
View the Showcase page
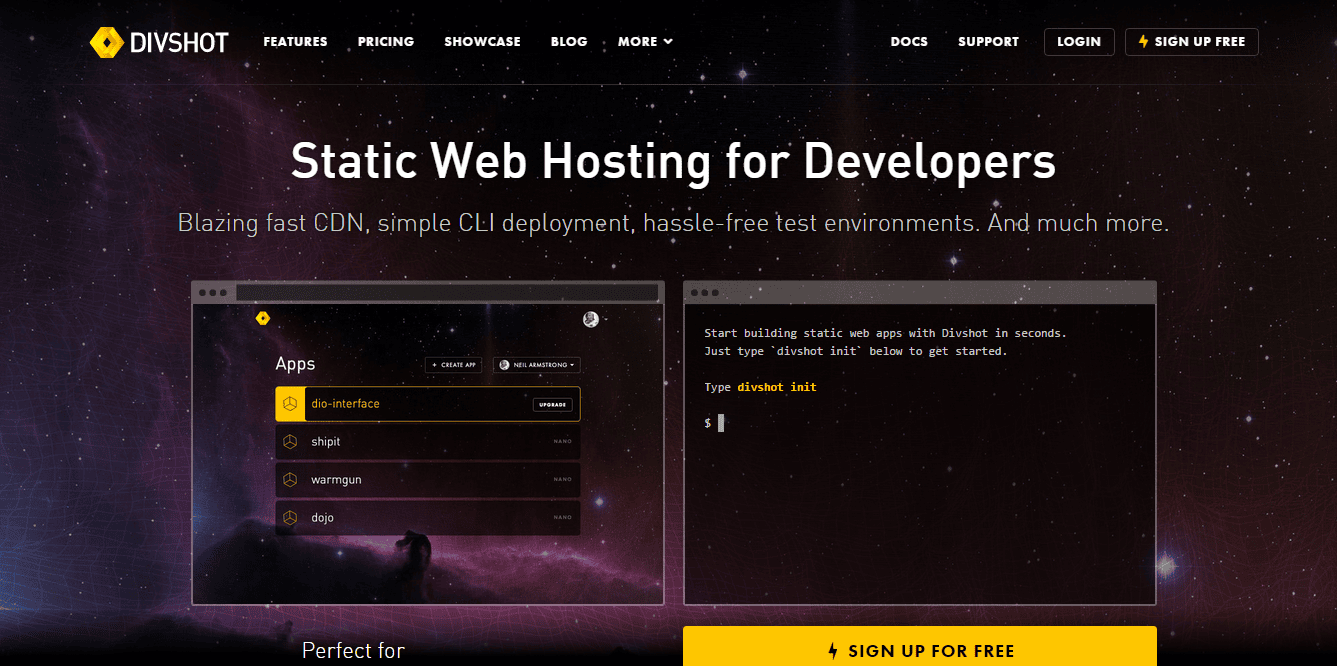point(482,42)
